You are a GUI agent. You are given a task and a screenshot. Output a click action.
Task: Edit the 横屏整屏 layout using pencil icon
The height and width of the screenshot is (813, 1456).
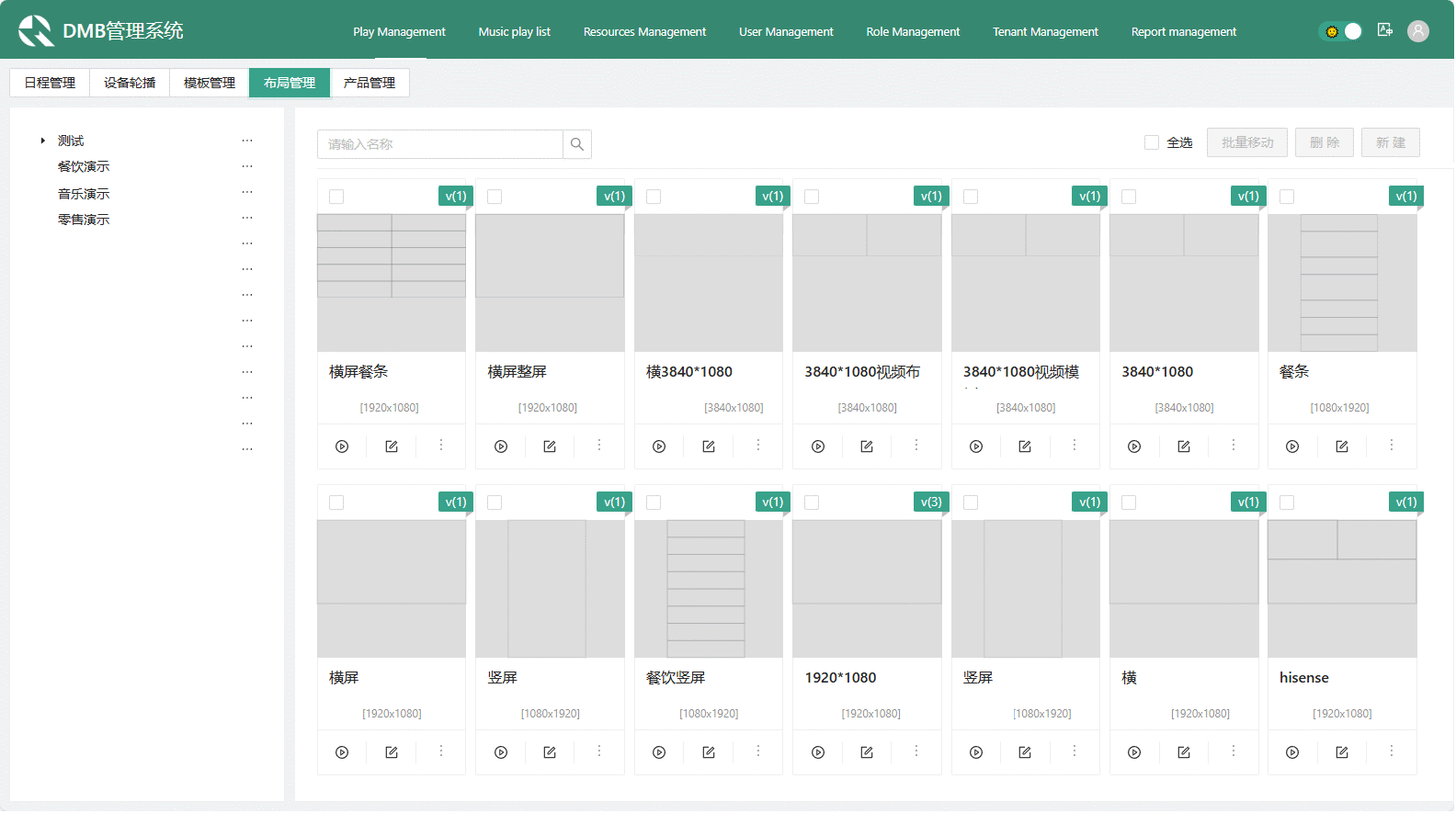point(550,446)
